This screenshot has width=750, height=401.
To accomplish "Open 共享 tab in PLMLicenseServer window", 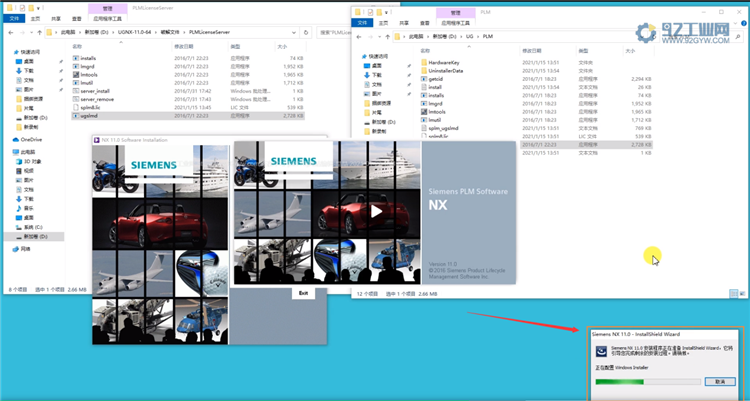I will click(56, 19).
